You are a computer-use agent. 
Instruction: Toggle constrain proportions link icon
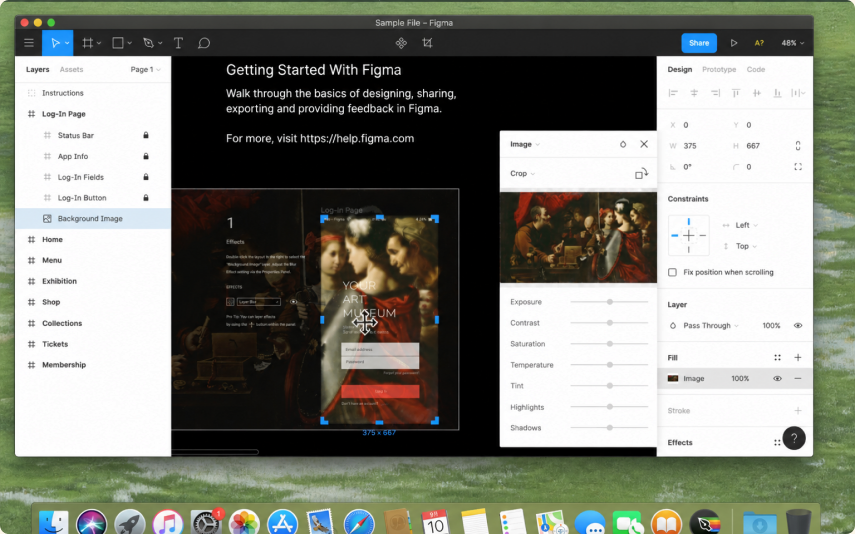click(x=798, y=146)
